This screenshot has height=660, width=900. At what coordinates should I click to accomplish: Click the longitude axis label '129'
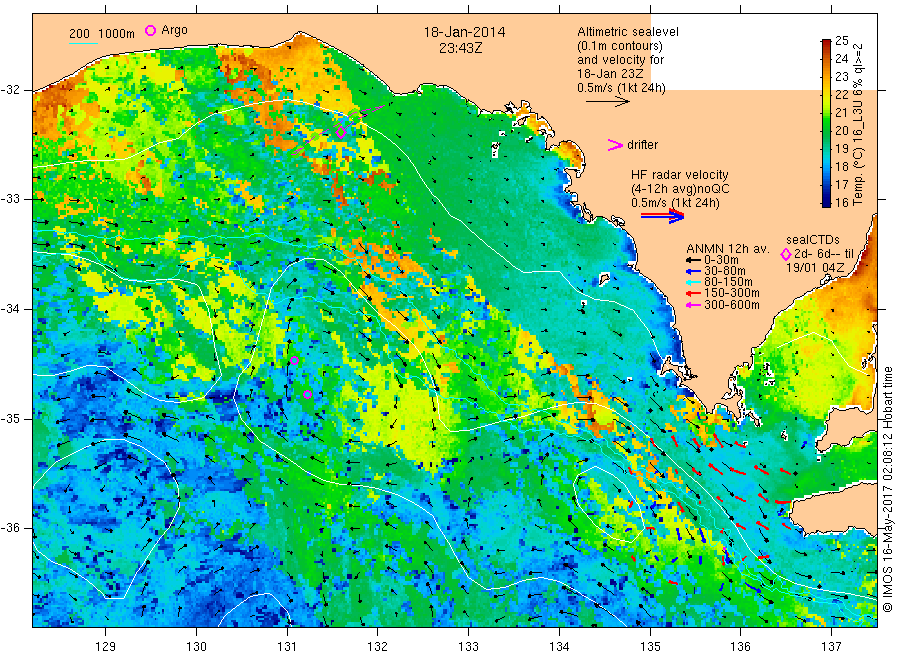106,647
